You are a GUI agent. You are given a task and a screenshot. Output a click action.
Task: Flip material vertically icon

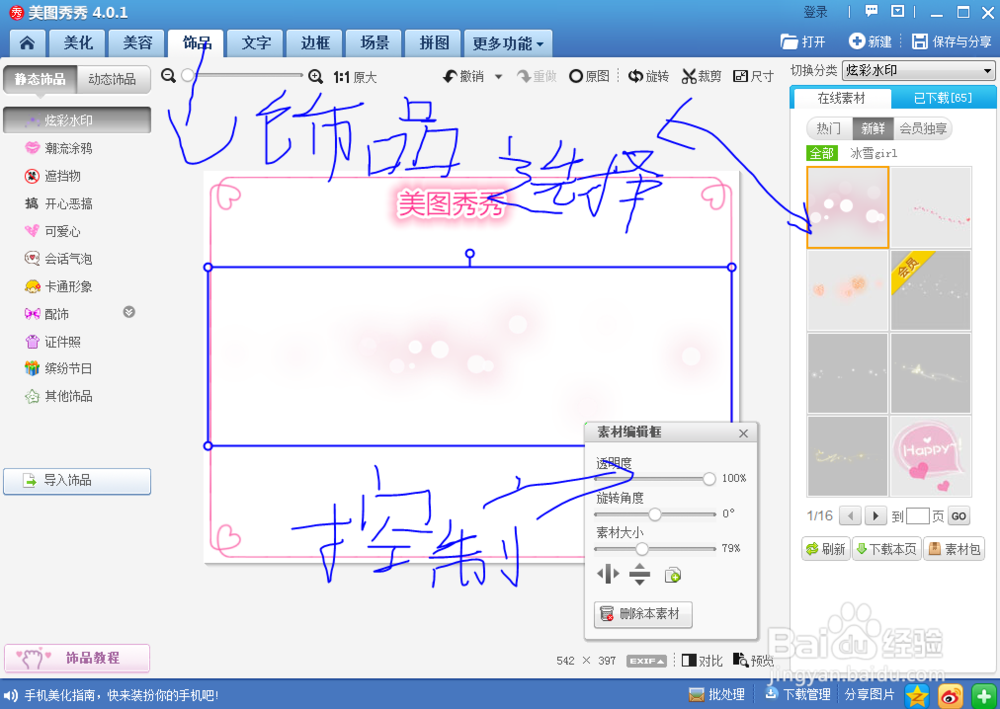(639, 574)
